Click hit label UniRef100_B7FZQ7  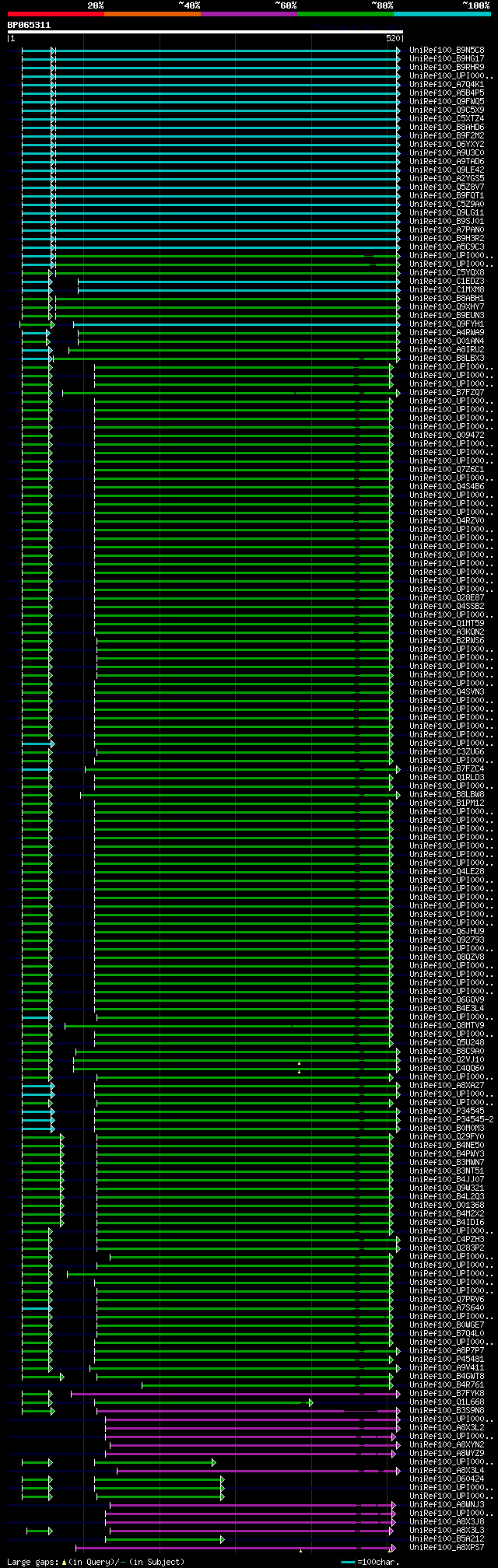pyautogui.click(x=447, y=393)
